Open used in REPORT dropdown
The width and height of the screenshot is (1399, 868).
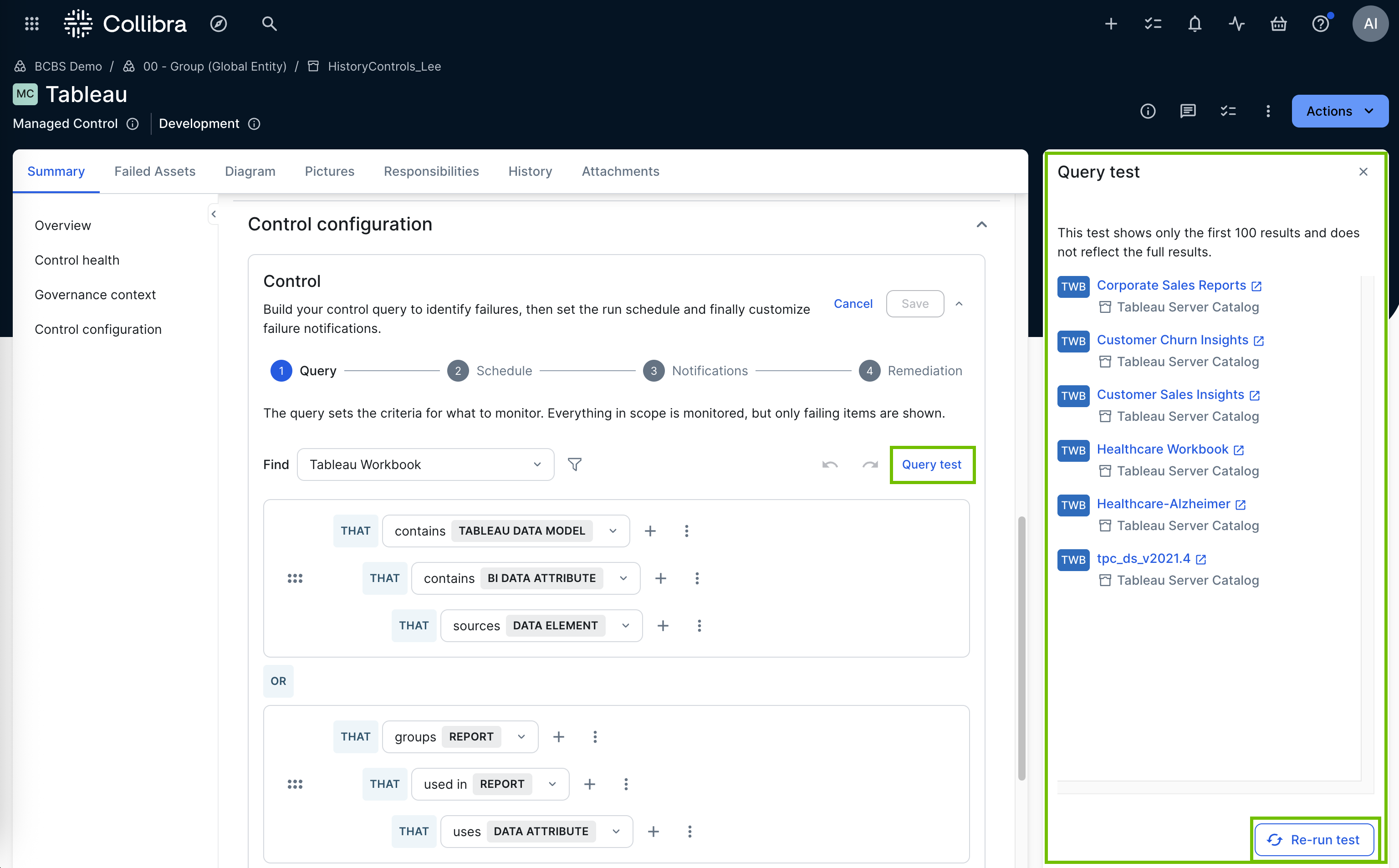point(490,784)
